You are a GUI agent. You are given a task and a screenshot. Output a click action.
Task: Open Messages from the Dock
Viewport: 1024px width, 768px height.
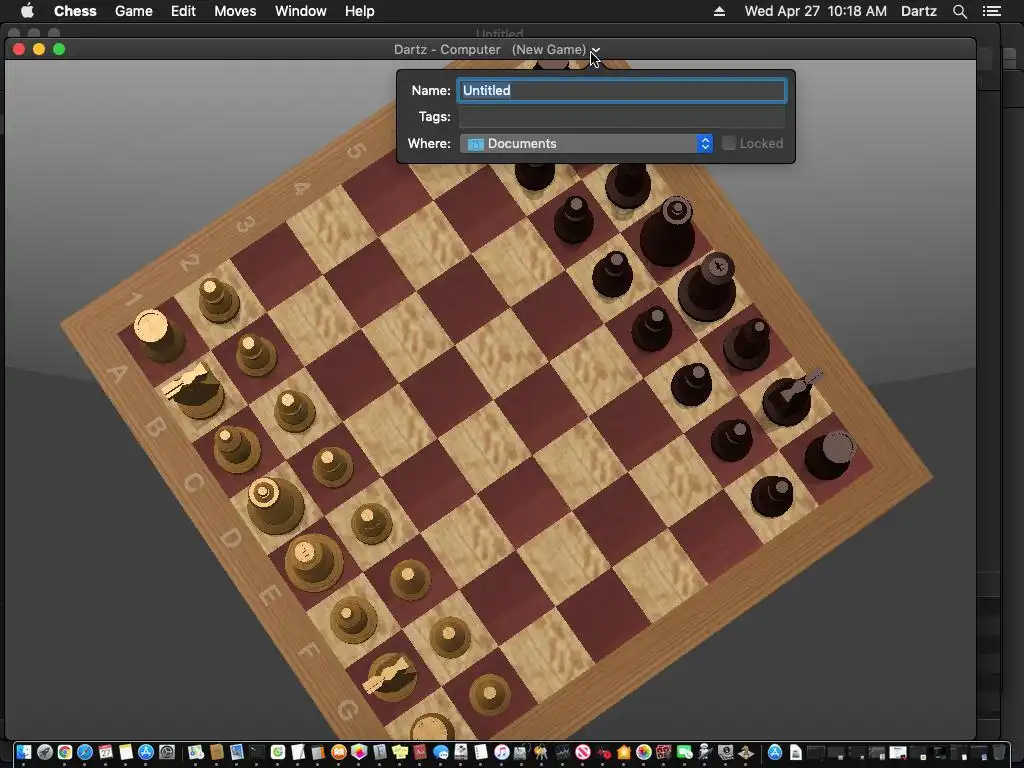pyautogui.click(x=441, y=752)
